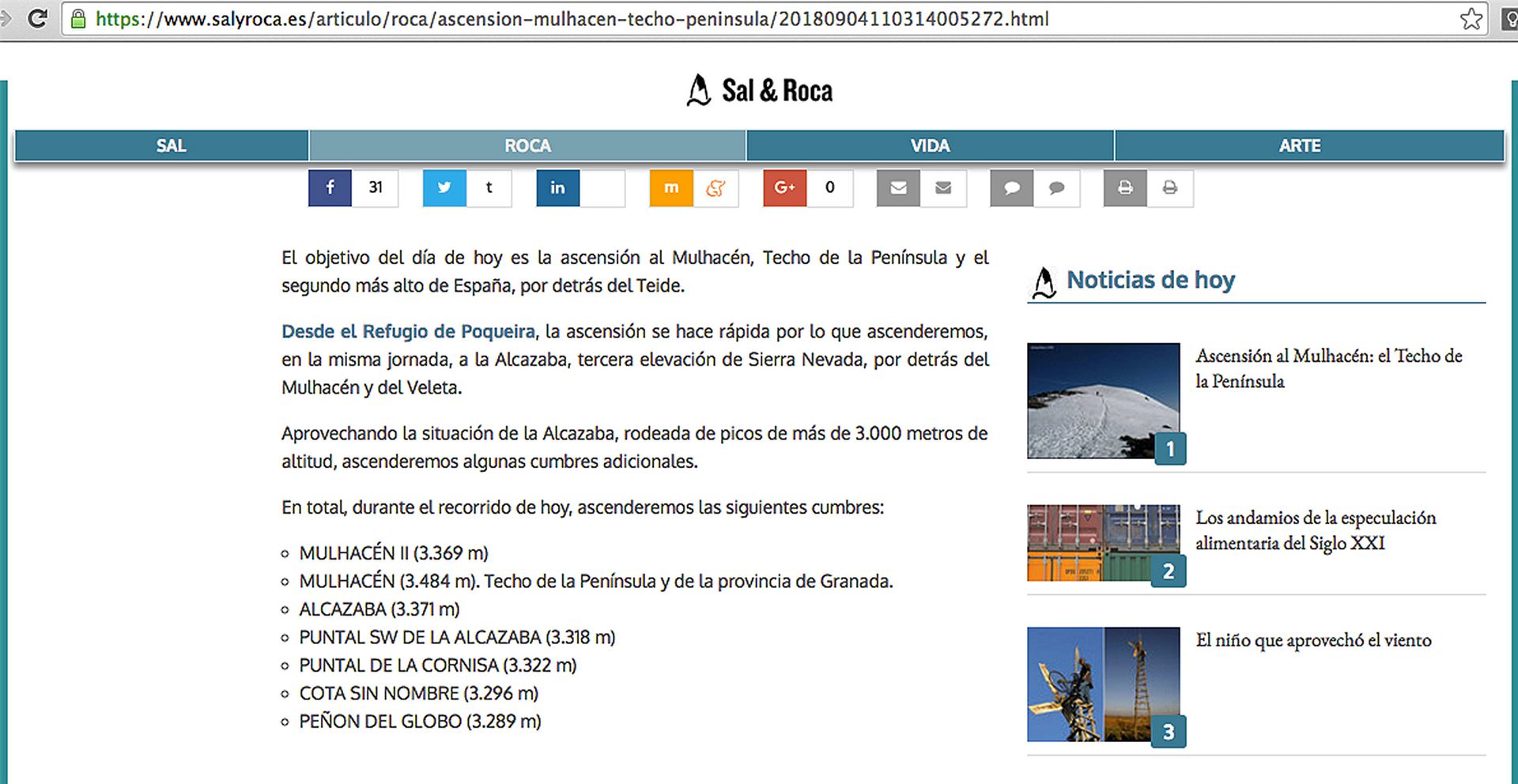Click paragraph starting 'El objetivo del día de hoy'
This screenshot has height=784, width=1518.
click(635, 271)
